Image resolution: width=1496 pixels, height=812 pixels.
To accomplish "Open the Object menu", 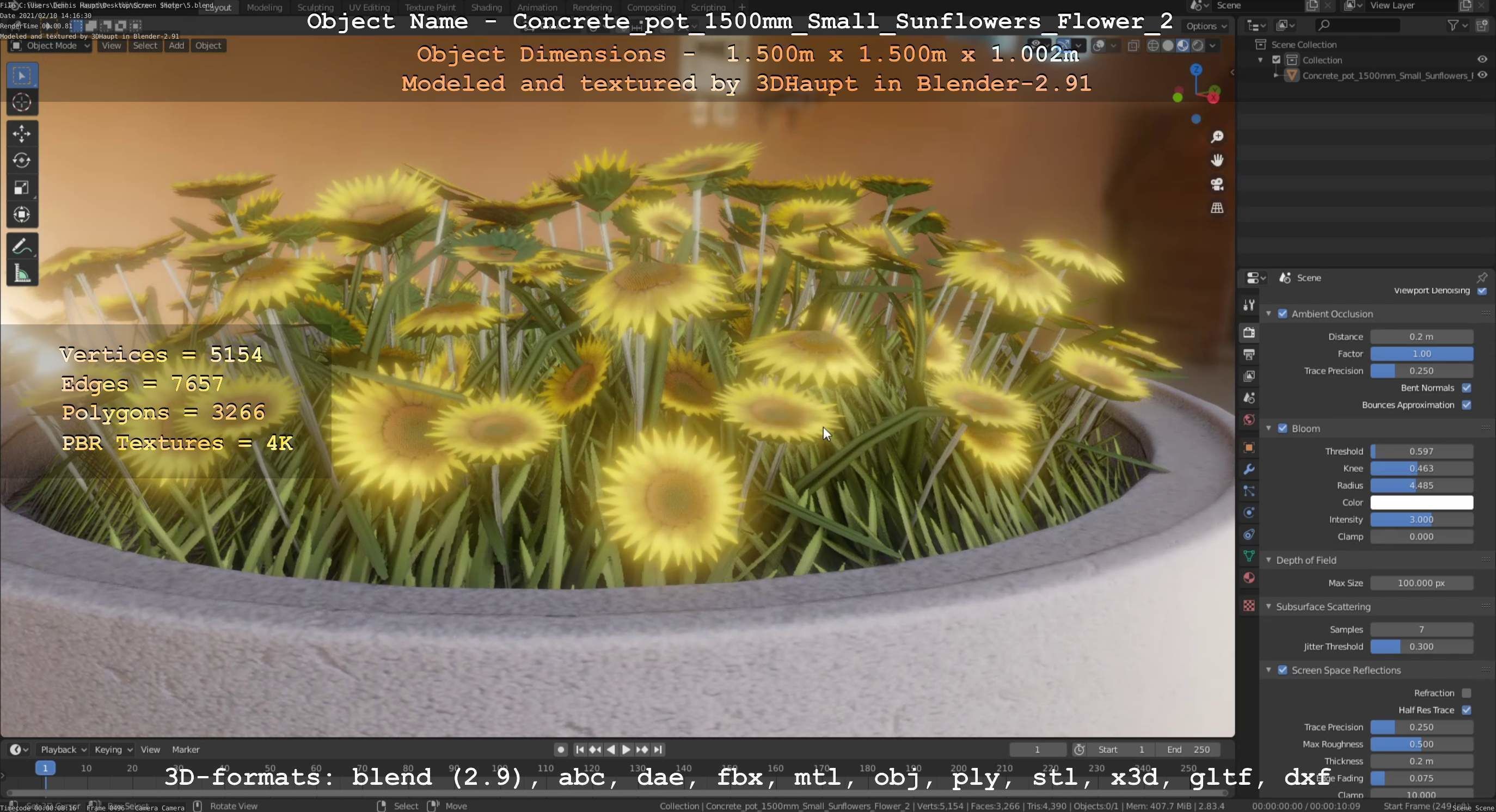I will [208, 46].
